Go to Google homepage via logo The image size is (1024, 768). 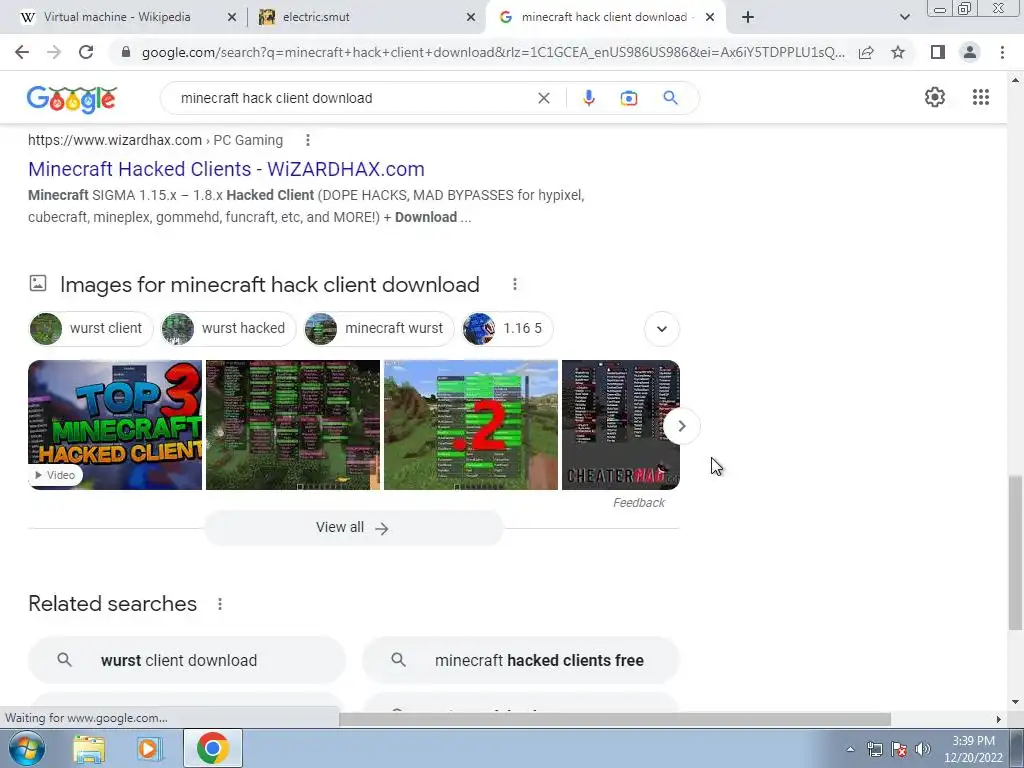coord(72,99)
